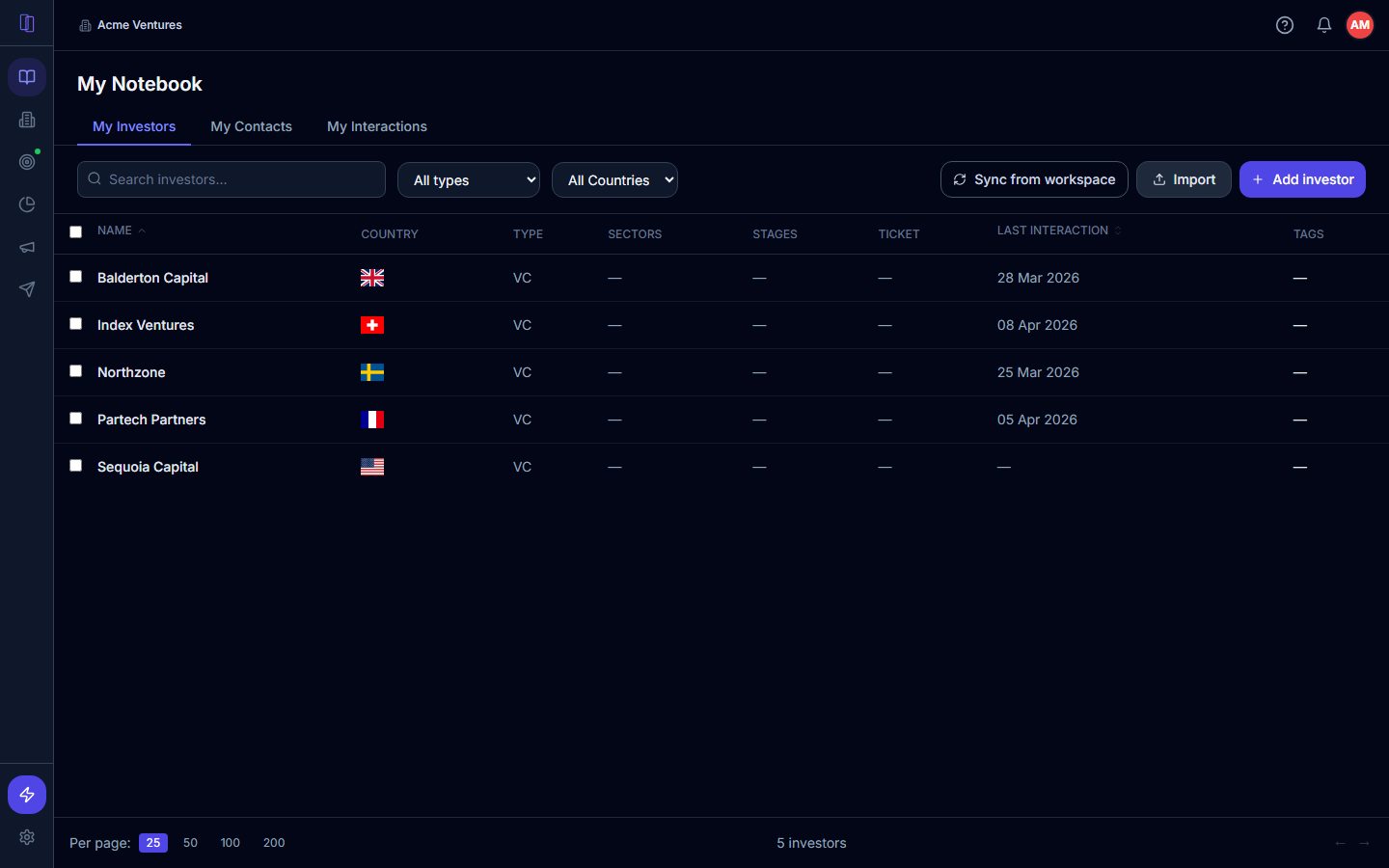Set per page to 25
This screenshot has height=868, width=1389.
click(153, 843)
